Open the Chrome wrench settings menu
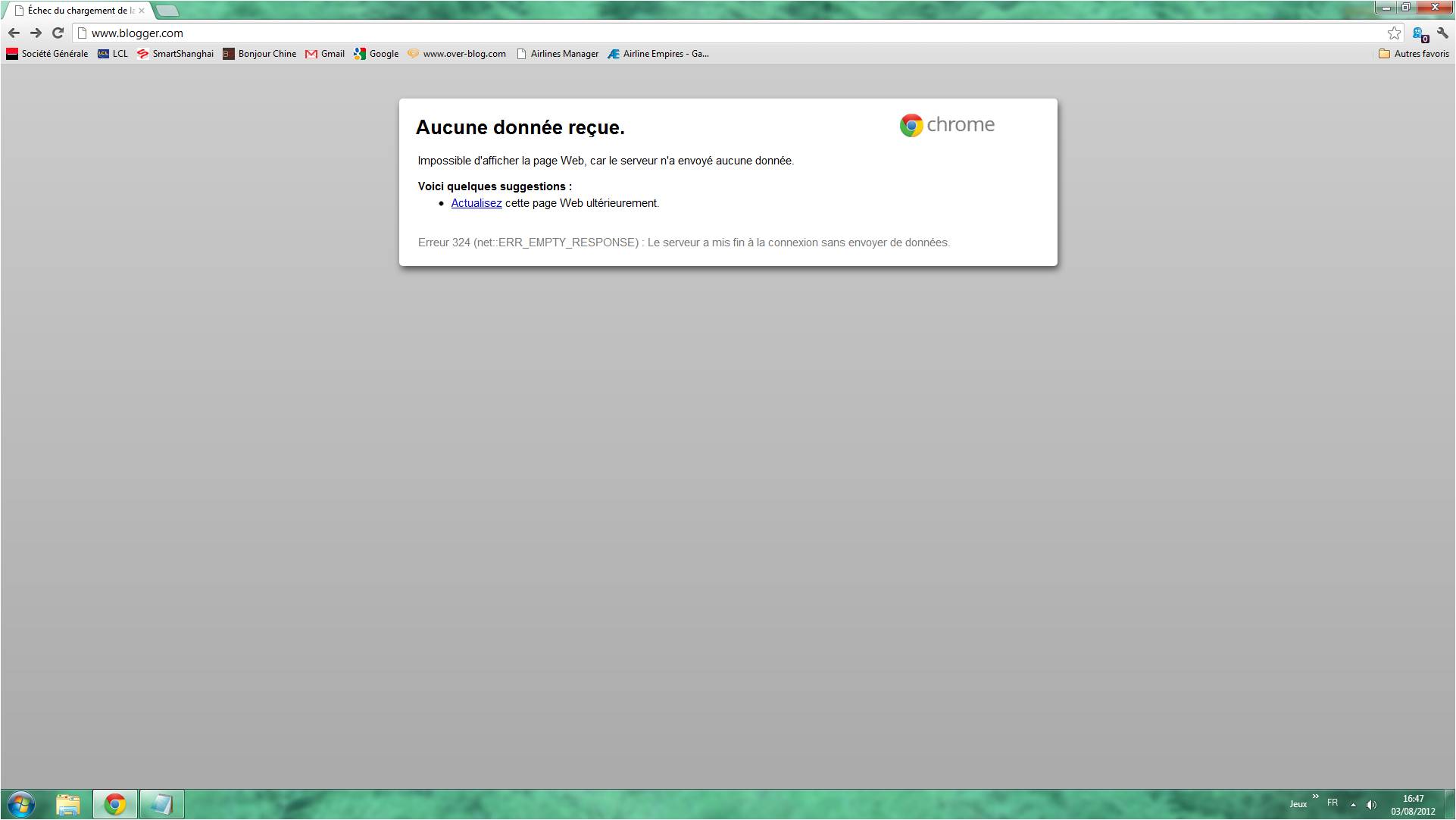 [x=1442, y=33]
